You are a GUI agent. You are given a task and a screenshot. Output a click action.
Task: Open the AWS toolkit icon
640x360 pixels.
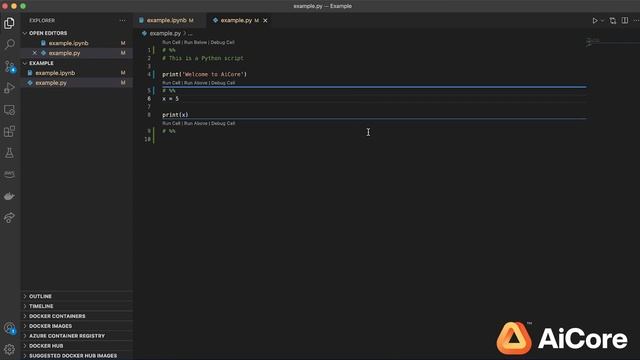click(9, 175)
